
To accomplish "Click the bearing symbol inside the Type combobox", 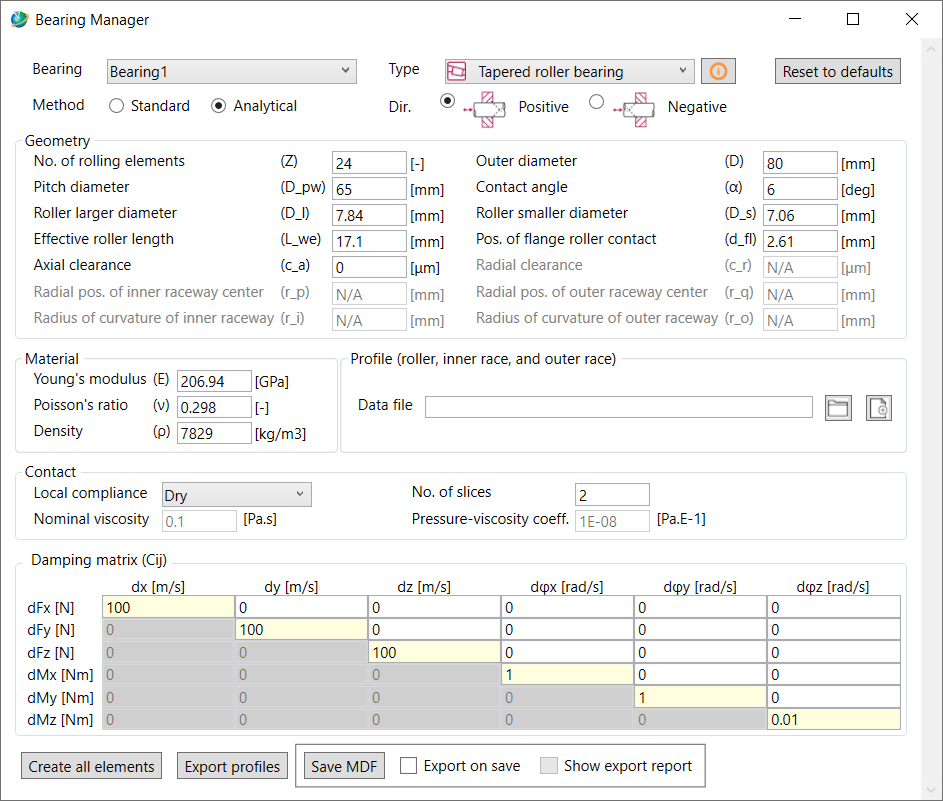I will (x=459, y=71).
